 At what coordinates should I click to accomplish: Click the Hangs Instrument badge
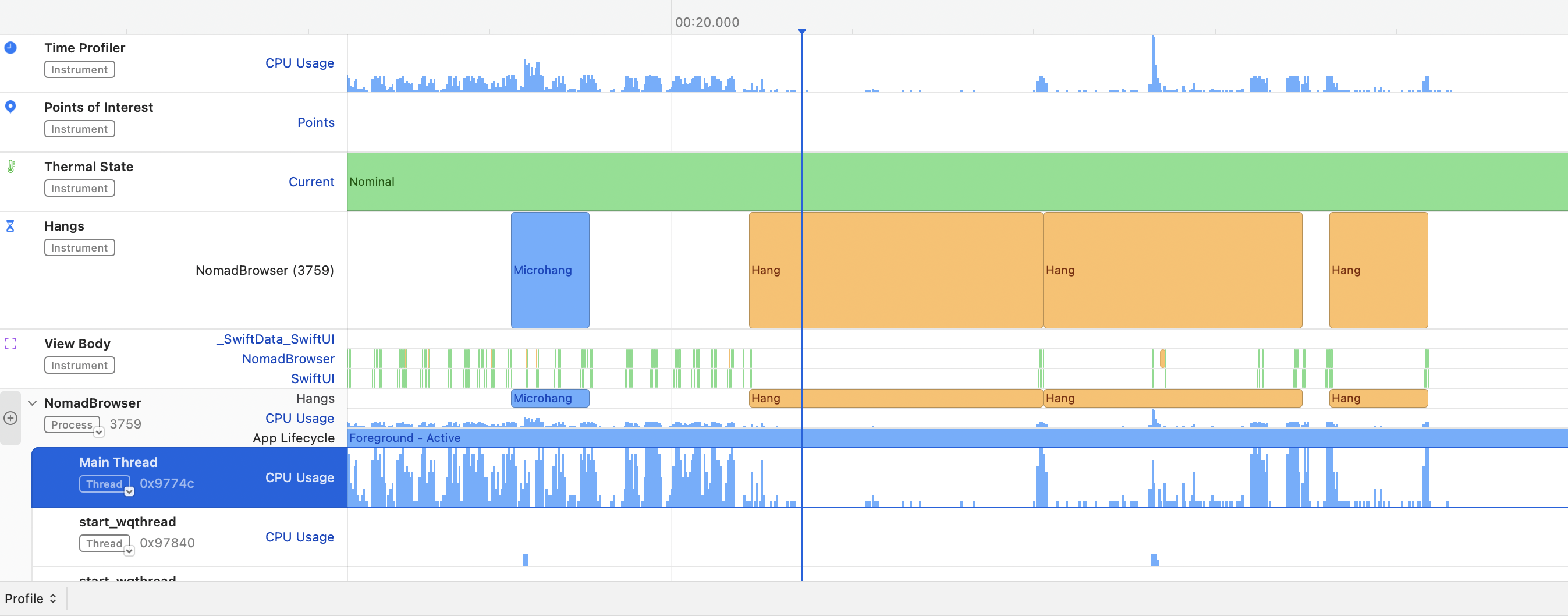coord(79,248)
